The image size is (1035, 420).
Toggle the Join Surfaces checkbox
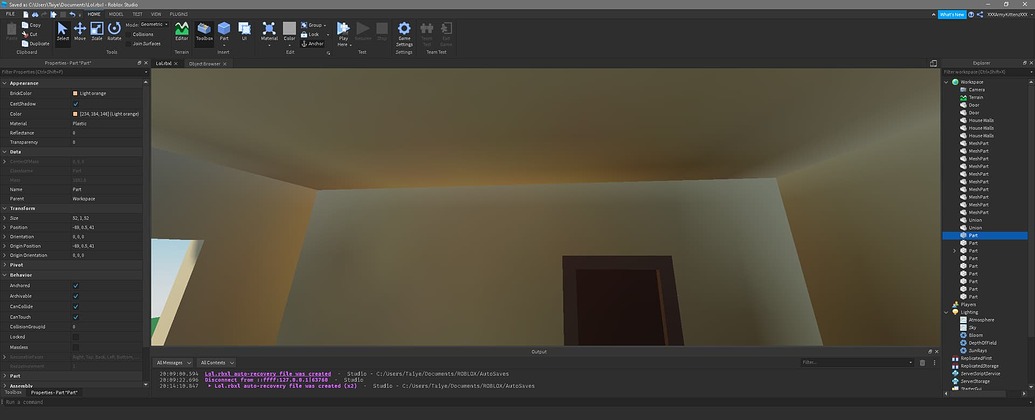pyautogui.click(x=129, y=44)
